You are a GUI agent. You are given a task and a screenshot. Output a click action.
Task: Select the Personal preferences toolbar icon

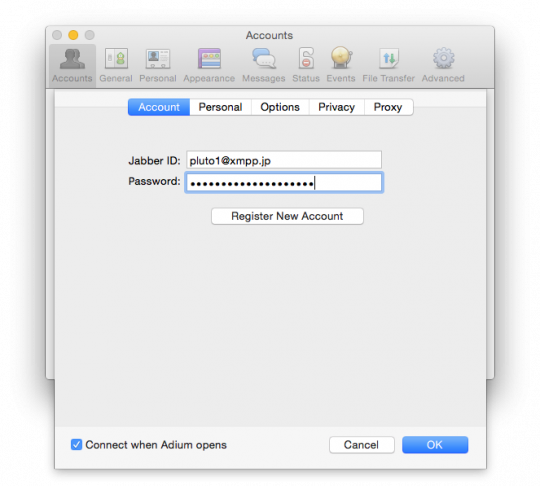pyautogui.click(x=158, y=59)
